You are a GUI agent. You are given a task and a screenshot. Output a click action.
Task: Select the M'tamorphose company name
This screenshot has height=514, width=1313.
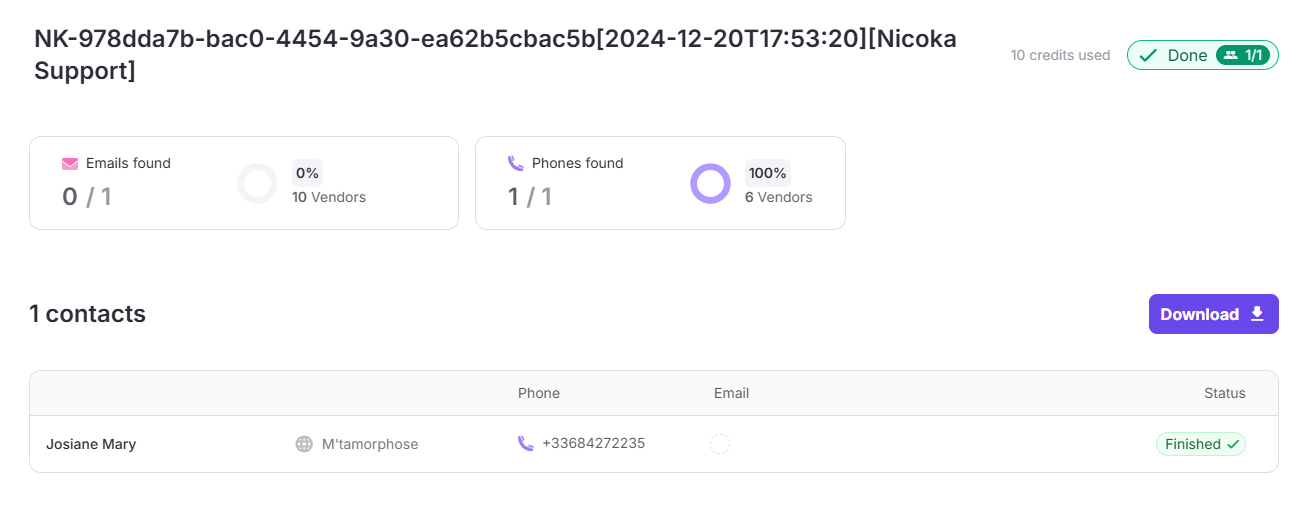pyautogui.click(x=370, y=444)
